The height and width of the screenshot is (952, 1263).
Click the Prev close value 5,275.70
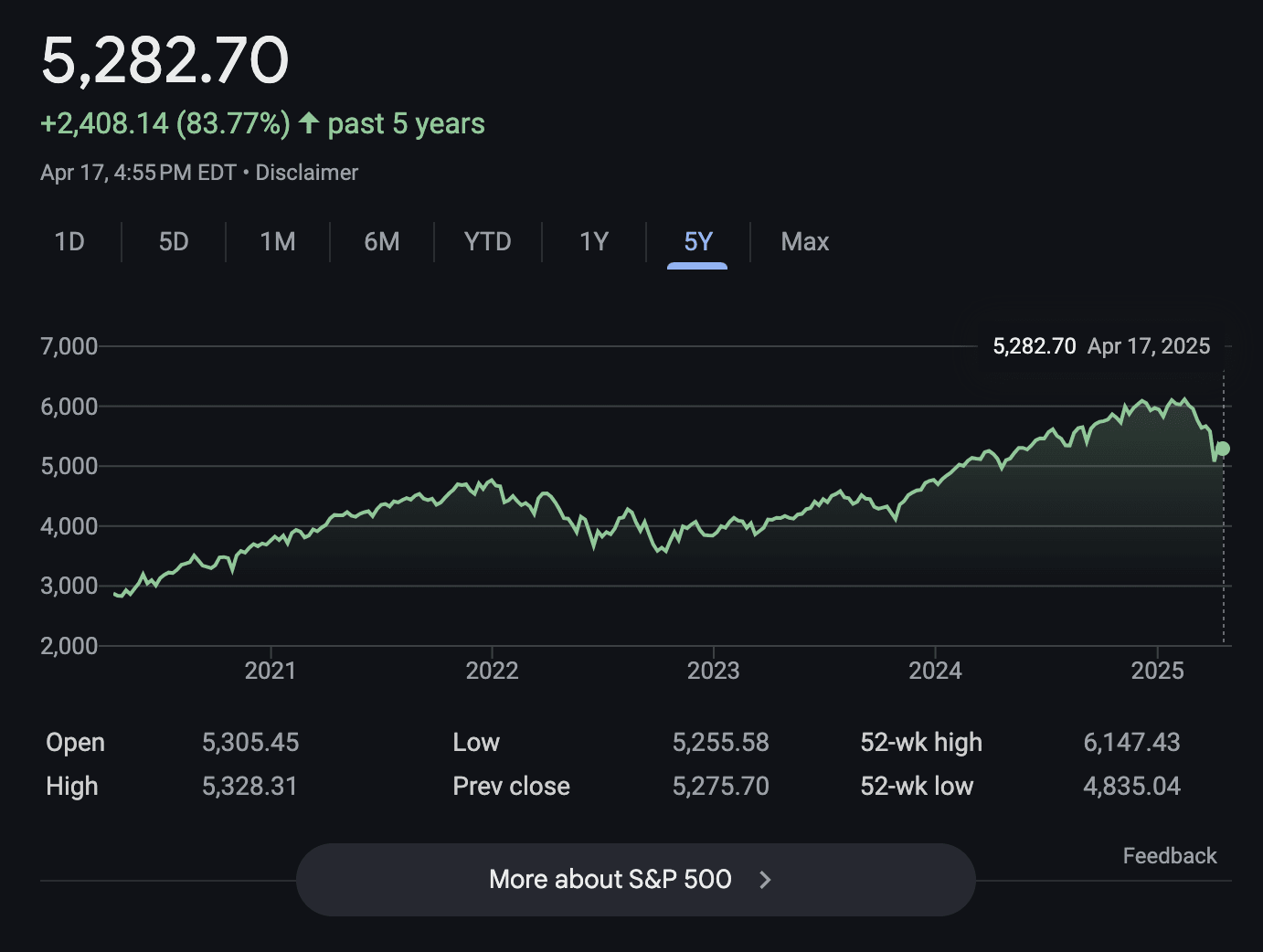(721, 787)
